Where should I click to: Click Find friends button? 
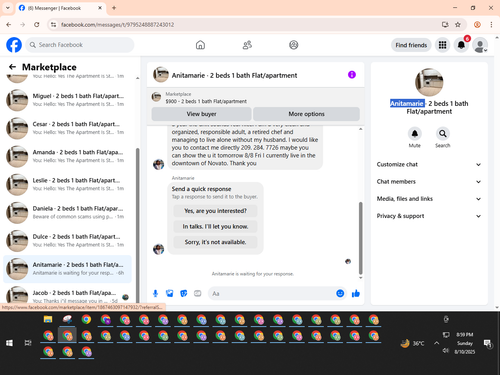411,45
